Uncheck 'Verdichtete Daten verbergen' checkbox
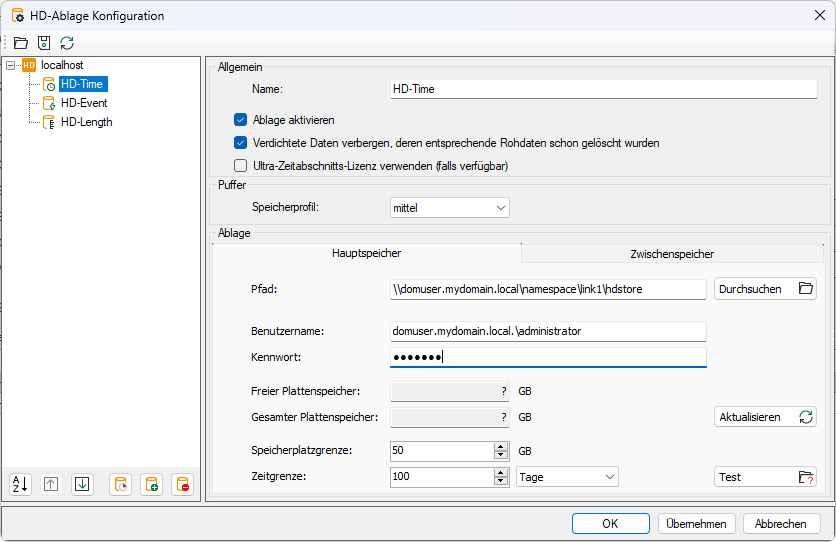The height and width of the screenshot is (542, 836). (240, 143)
